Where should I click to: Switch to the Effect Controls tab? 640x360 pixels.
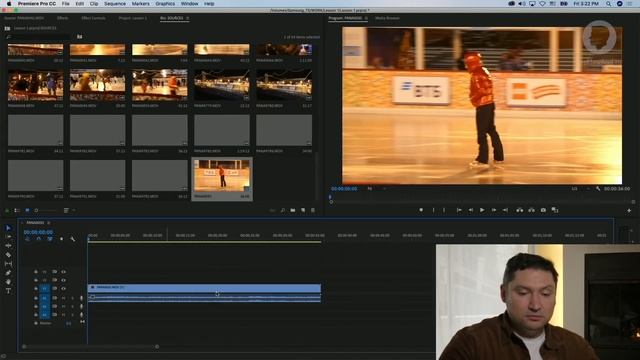[x=93, y=18]
